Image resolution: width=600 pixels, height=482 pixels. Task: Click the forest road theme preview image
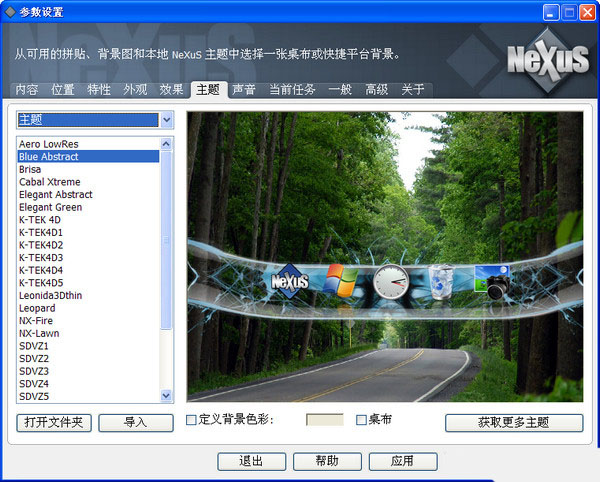pos(385,256)
